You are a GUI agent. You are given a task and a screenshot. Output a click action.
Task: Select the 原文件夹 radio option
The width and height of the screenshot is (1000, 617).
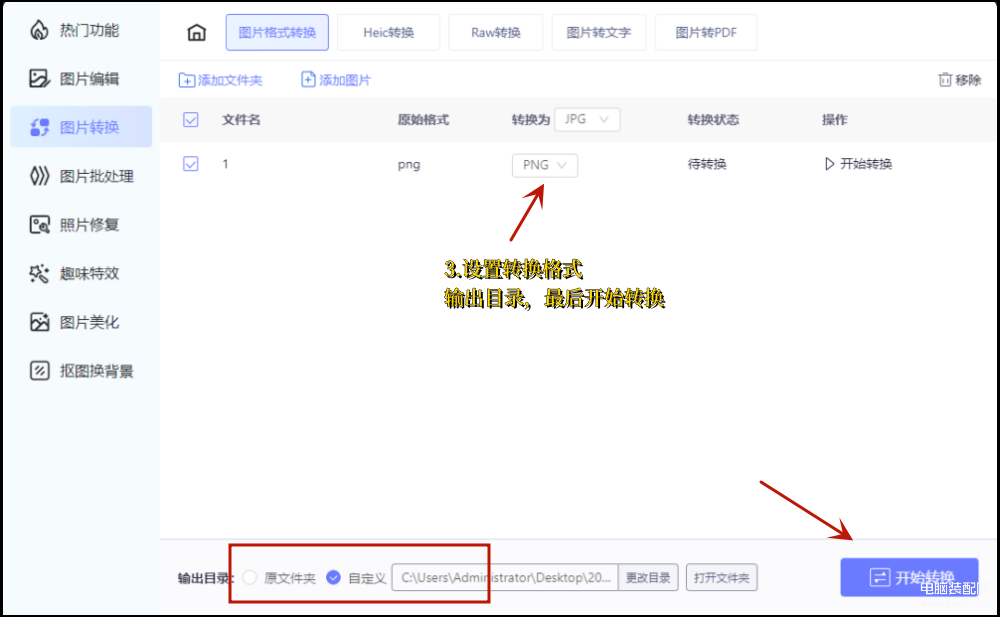click(x=250, y=577)
